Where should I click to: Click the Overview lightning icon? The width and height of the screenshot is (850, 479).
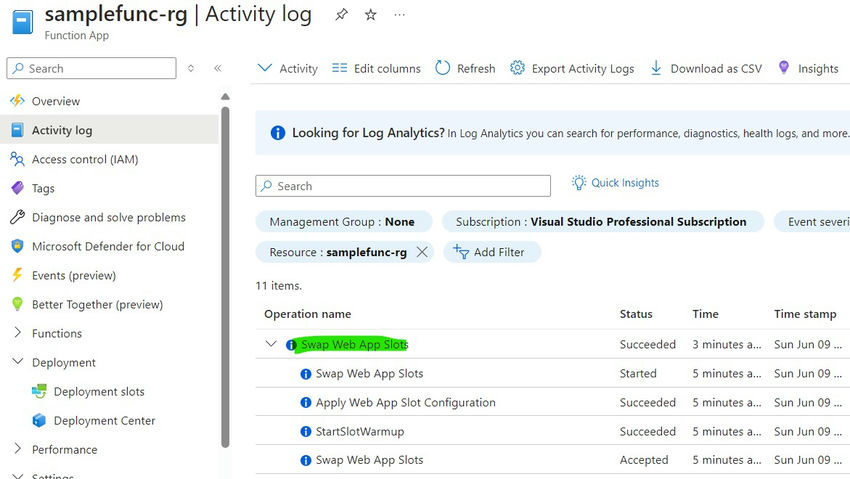click(17, 101)
